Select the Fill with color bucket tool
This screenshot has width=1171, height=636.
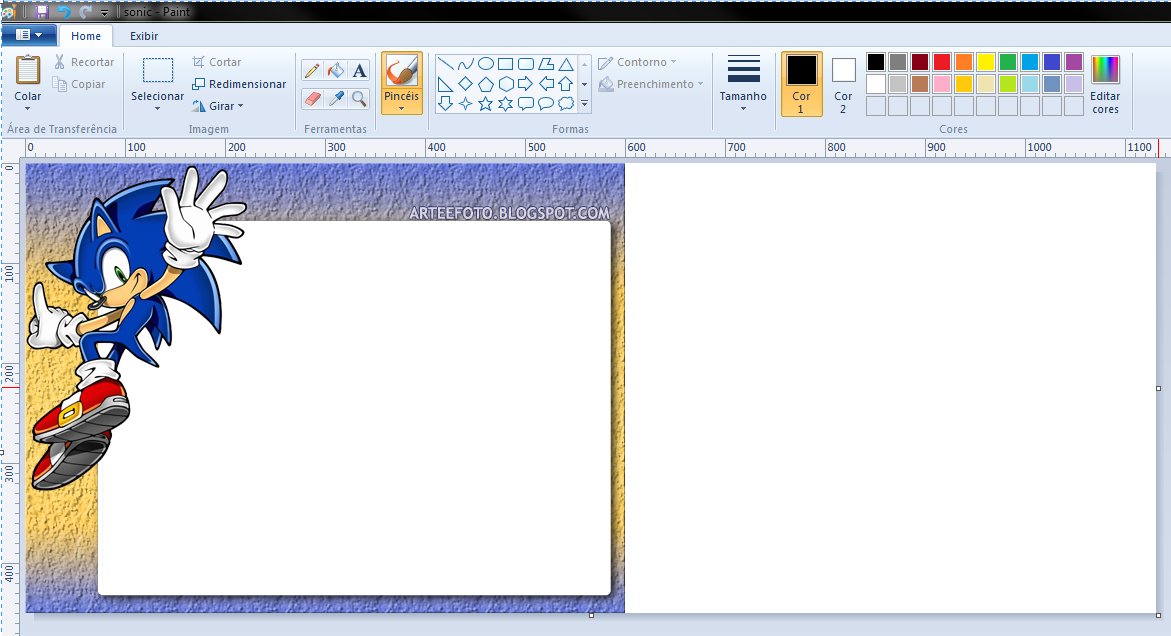(x=335, y=70)
